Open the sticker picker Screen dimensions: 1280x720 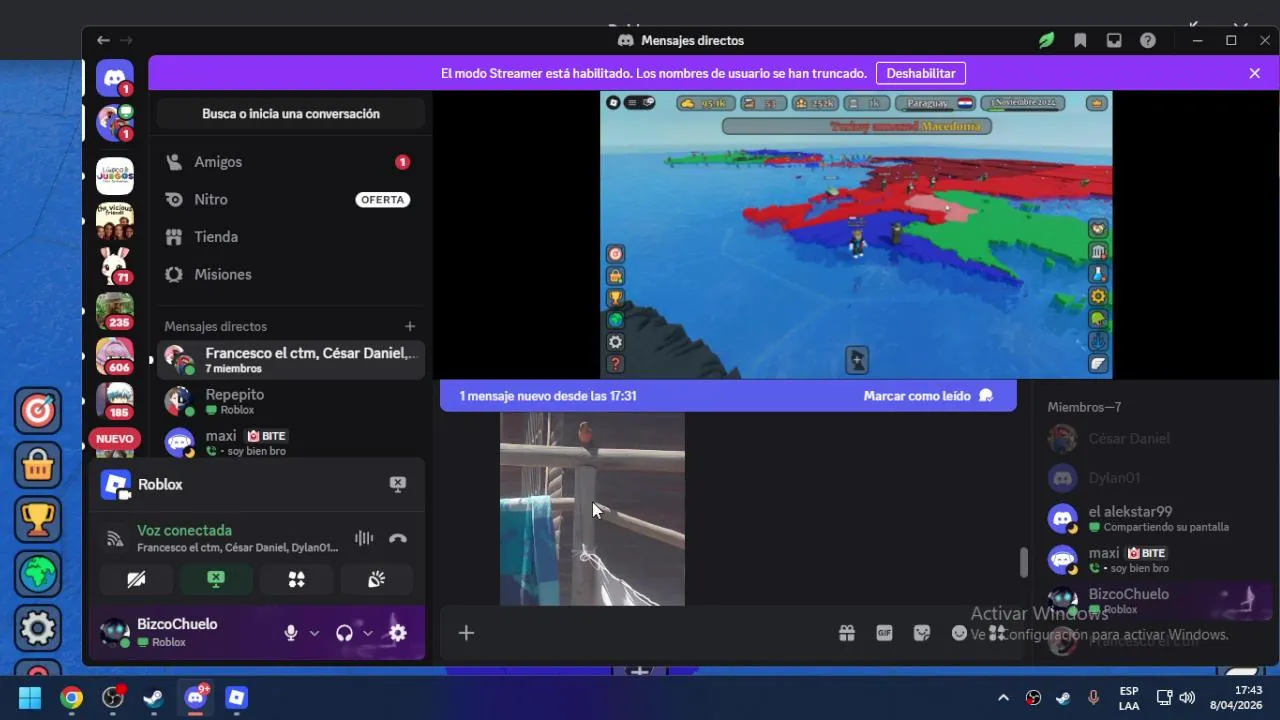(x=922, y=633)
